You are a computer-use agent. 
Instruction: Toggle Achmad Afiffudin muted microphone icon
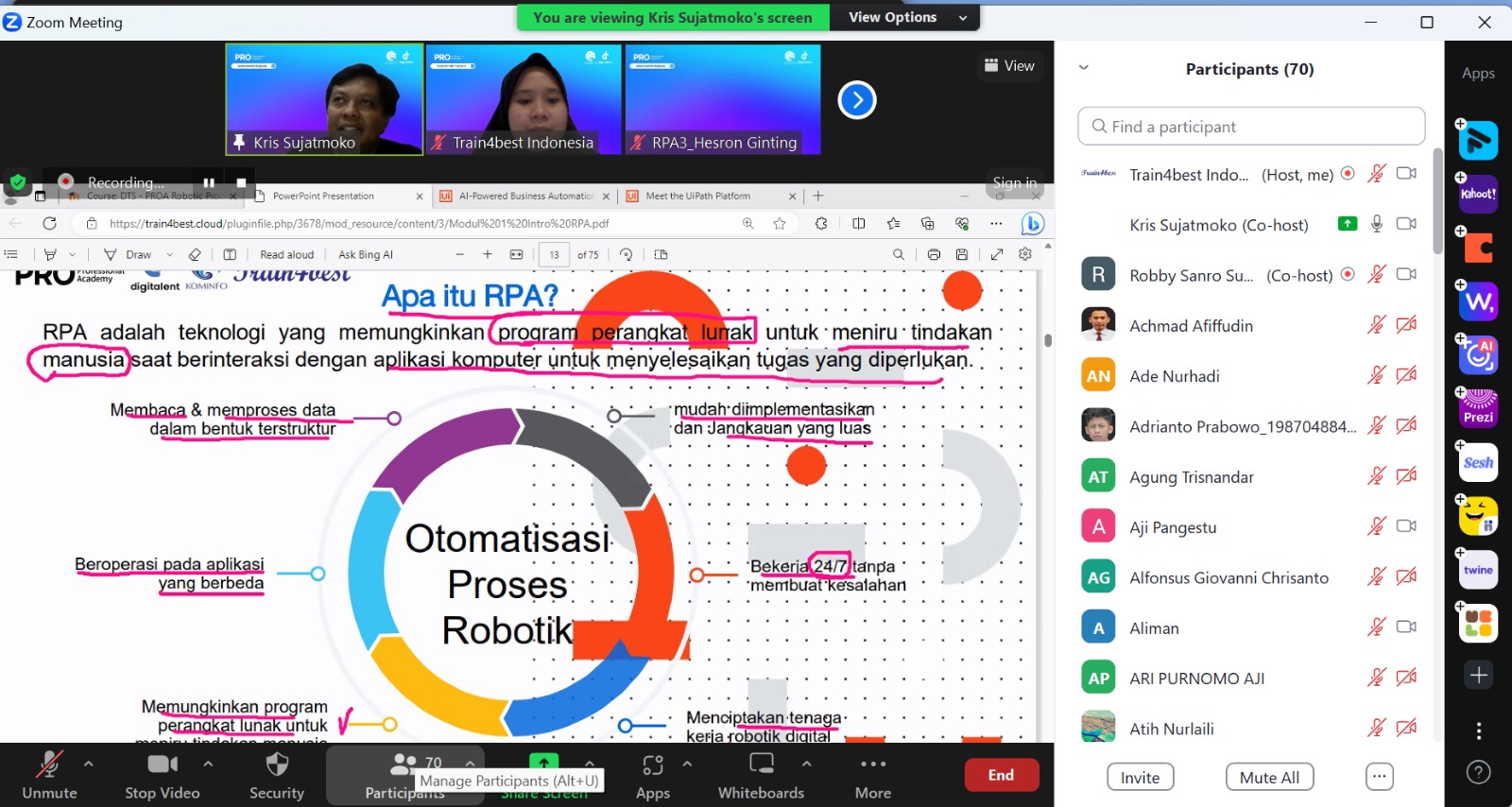(x=1377, y=325)
